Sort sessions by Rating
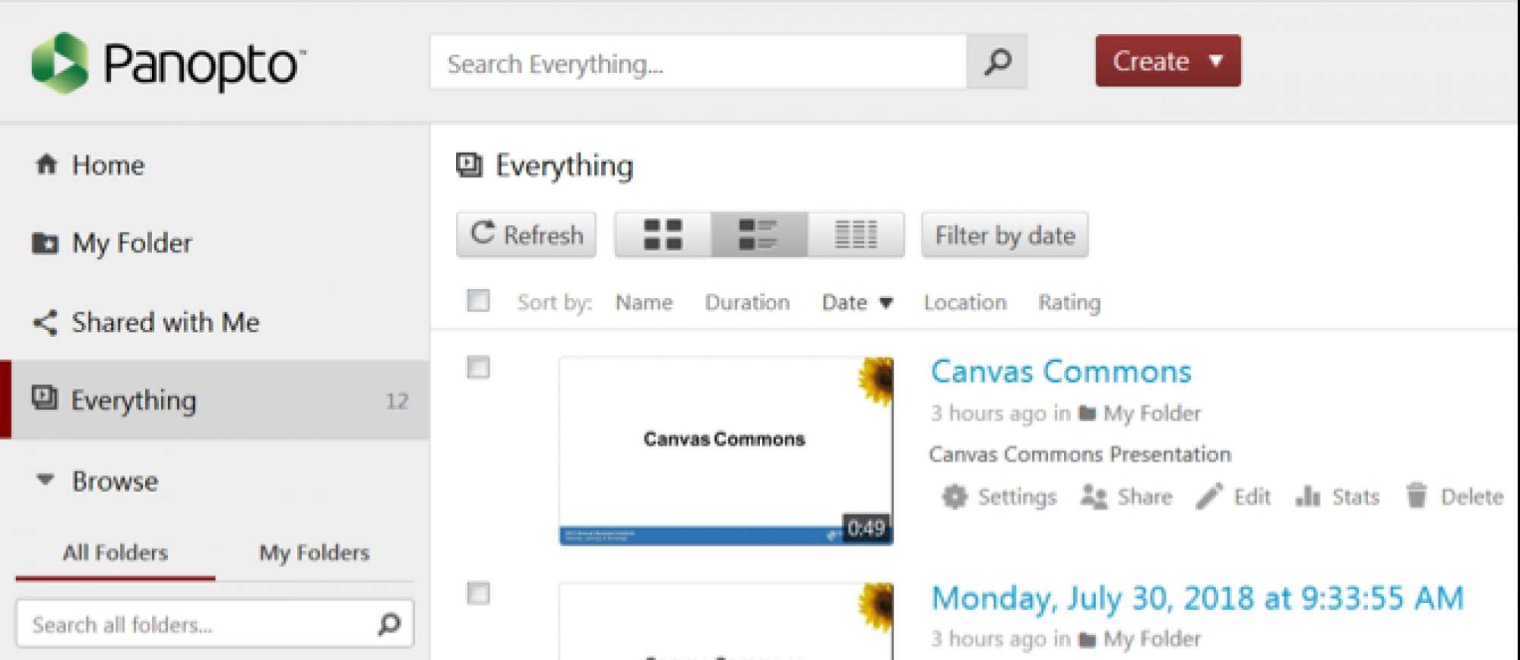 [1069, 302]
